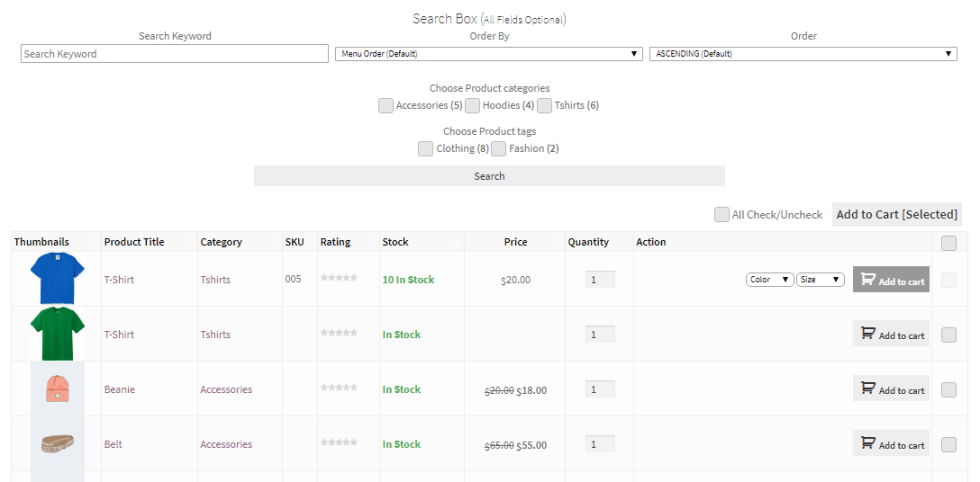This screenshot has width=980, height=482.
Task: Toggle the table header select-all checkbox
Action: coord(949,244)
